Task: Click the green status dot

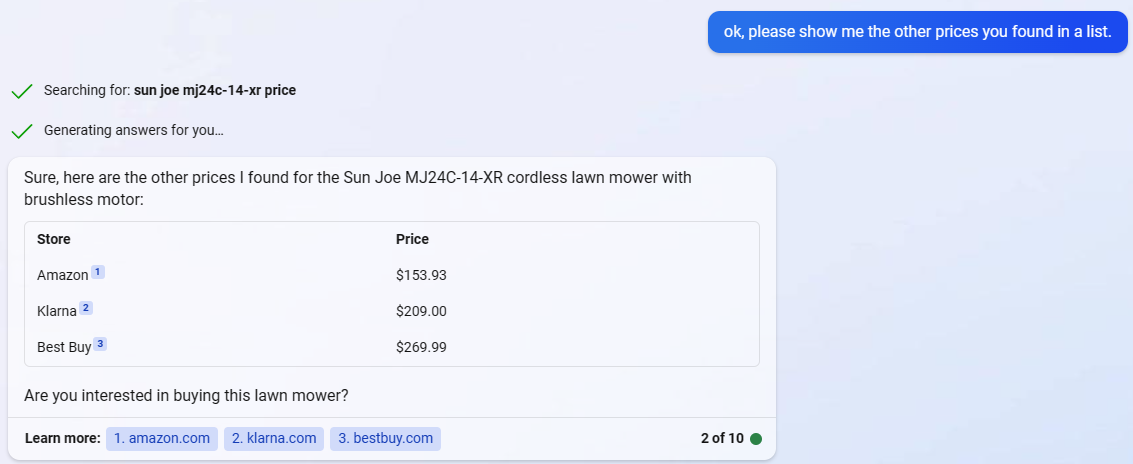Action: click(x=756, y=439)
